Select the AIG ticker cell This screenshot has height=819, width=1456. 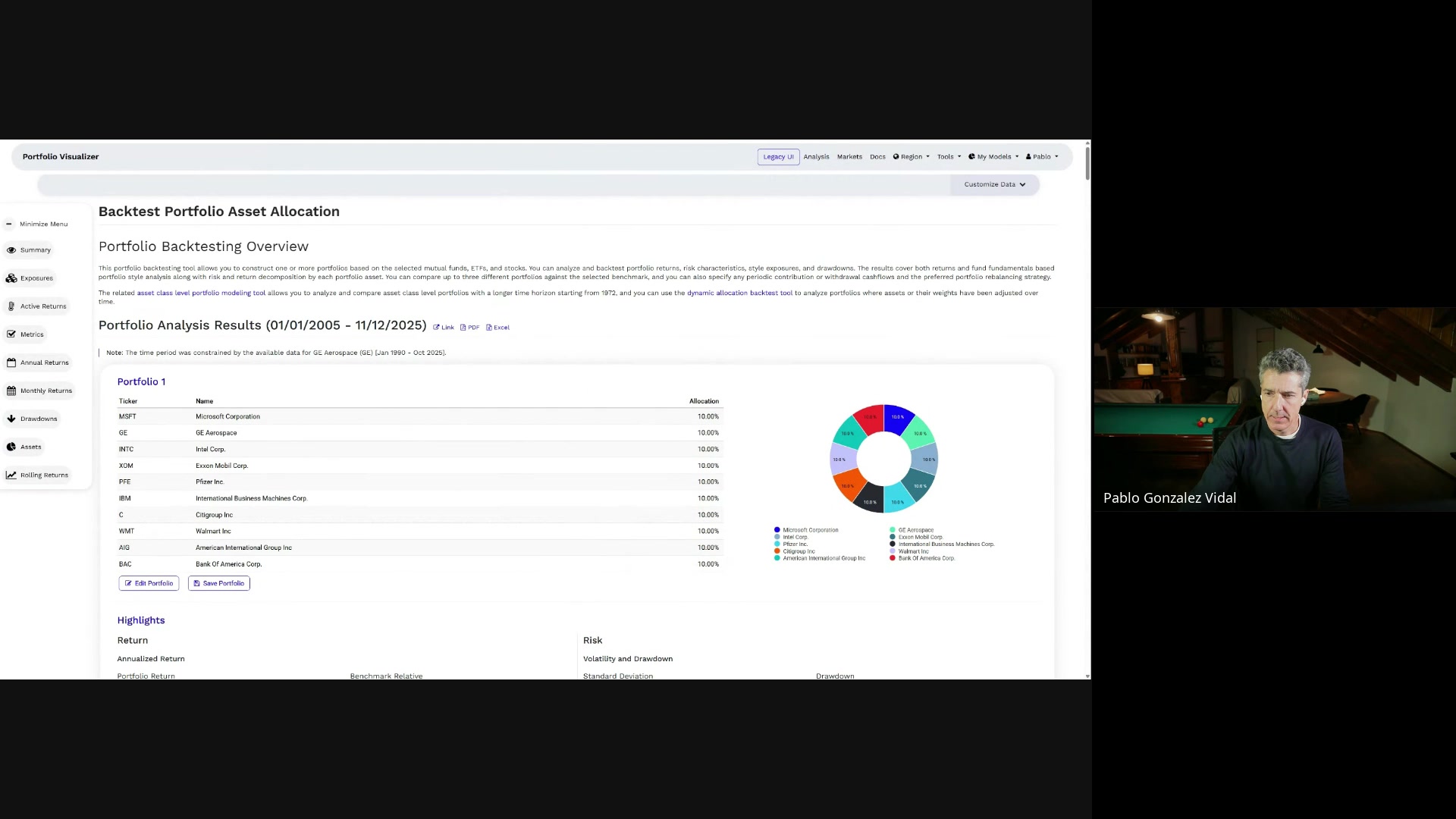pyautogui.click(x=124, y=548)
